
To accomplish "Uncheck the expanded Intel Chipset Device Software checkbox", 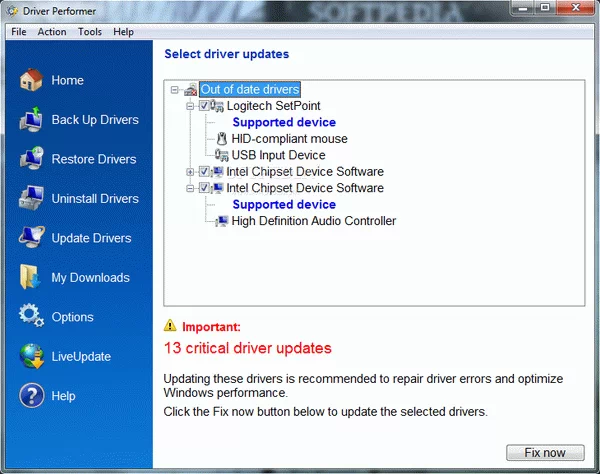I will pos(204,188).
